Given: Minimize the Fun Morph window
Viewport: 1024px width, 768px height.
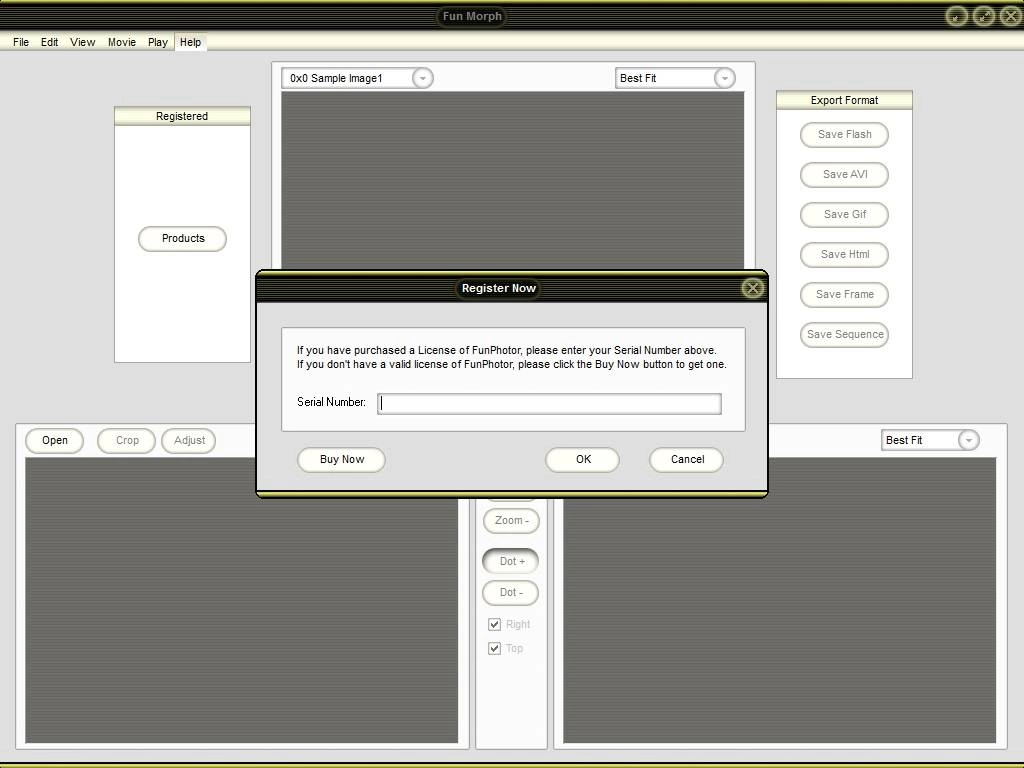Looking at the screenshot, I should pyautogui.click(x=957, y=16).
